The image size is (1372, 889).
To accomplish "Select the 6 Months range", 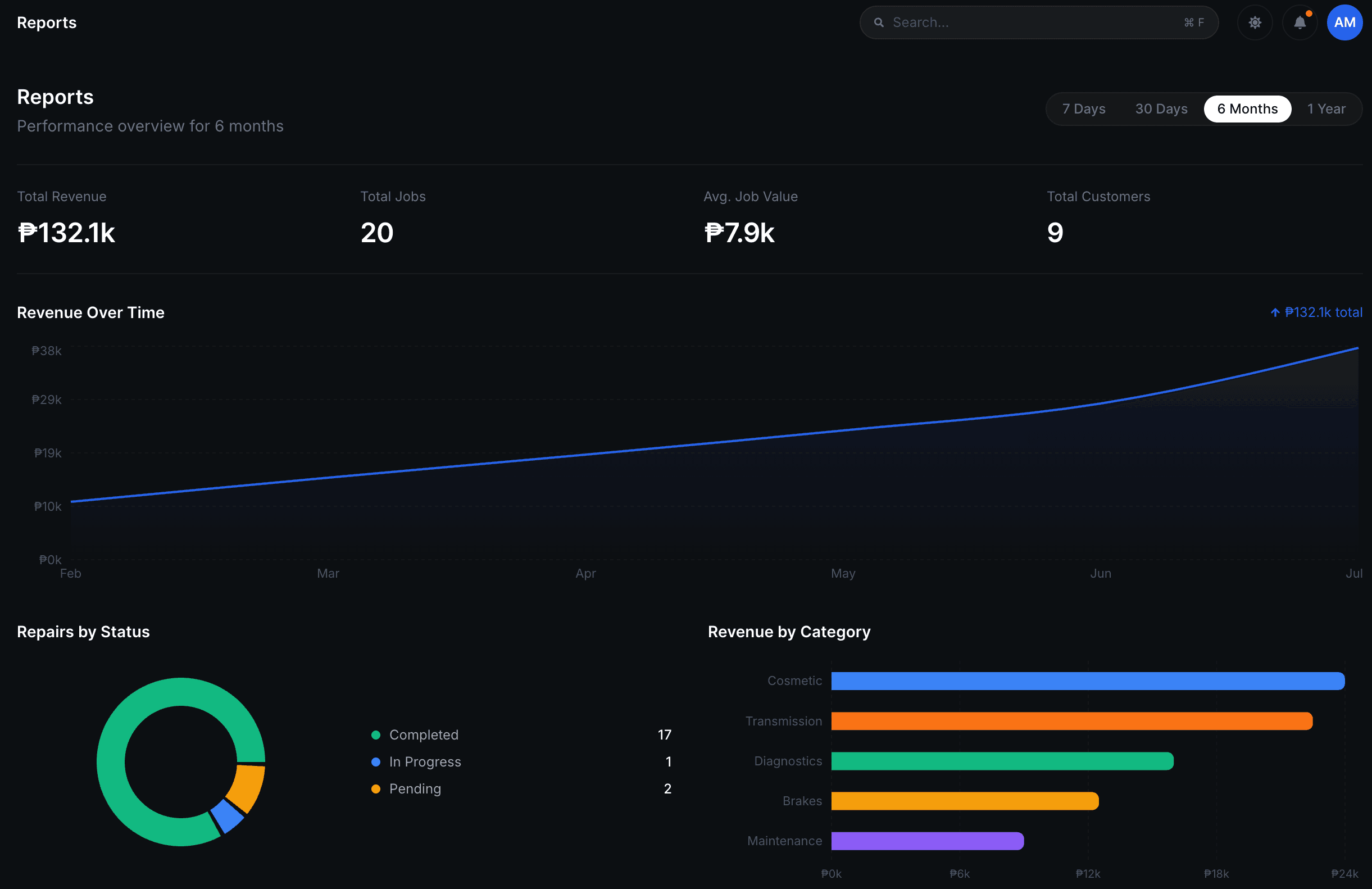I will click(x=1247, y=109).
